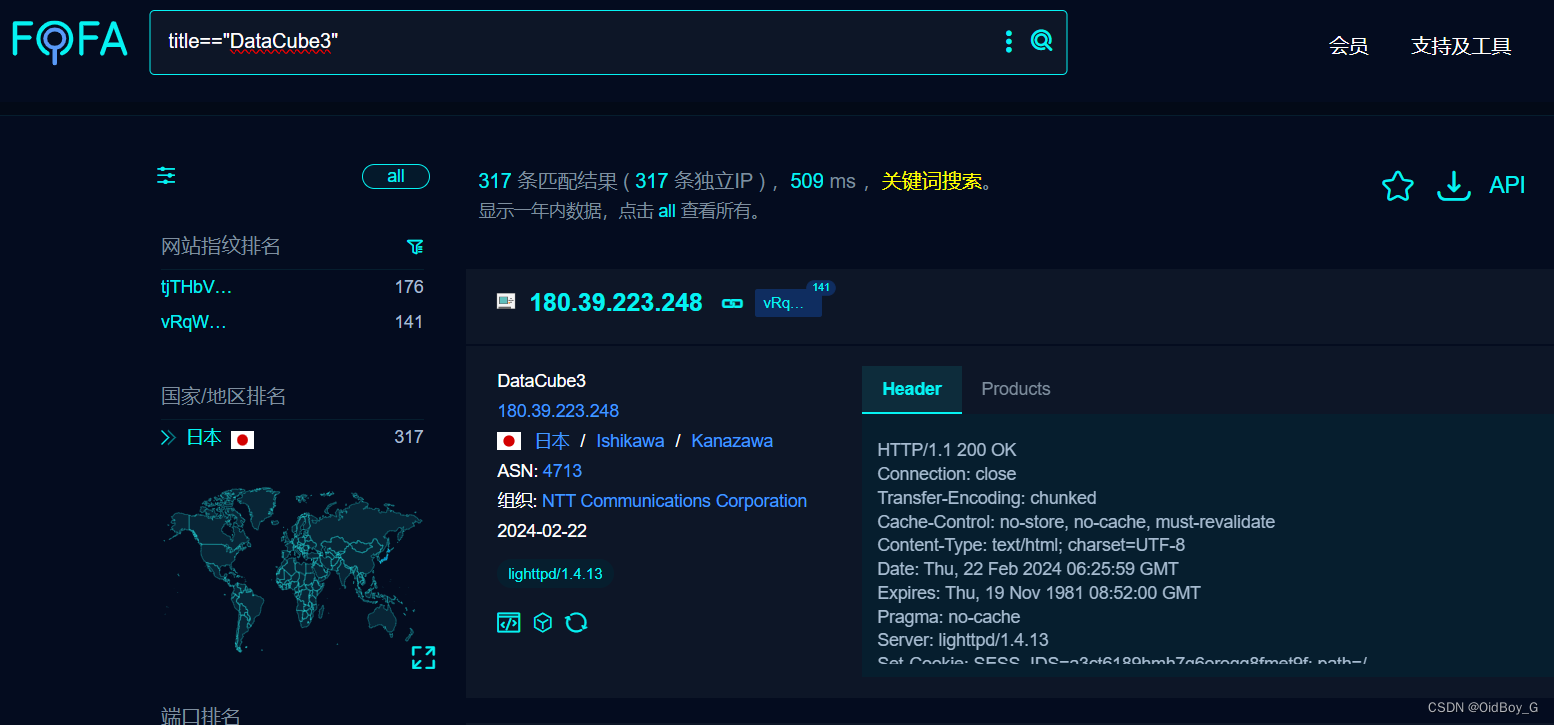Viewport: 1554px width, 725px height.
Task: Switch to the Header tab
Action: (x=912, y=389)
